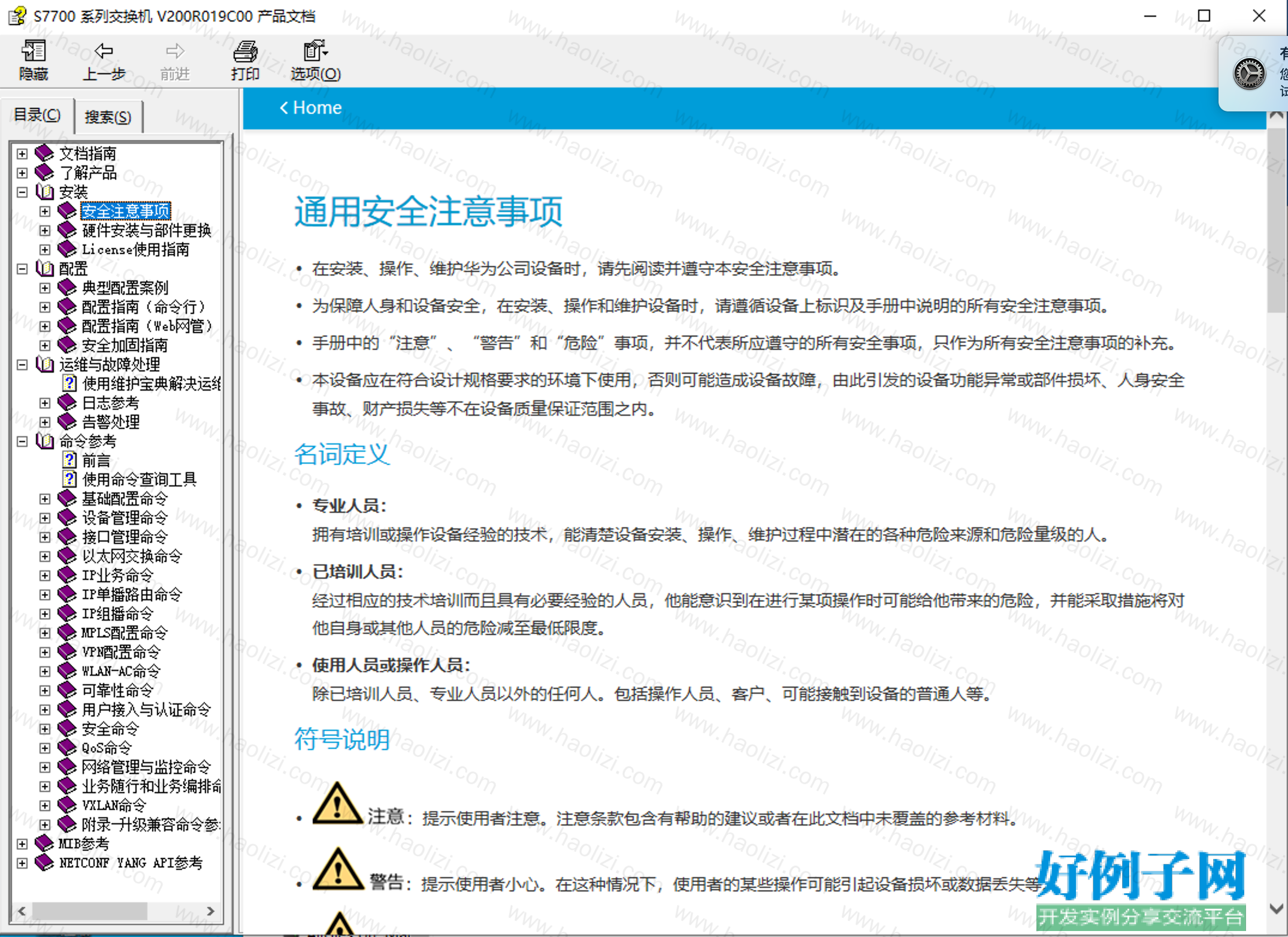Click the book icon beside 典型配置案例
Viewport: 1288px width, 937px height.
pyautogui.click(x=67, y=288)
